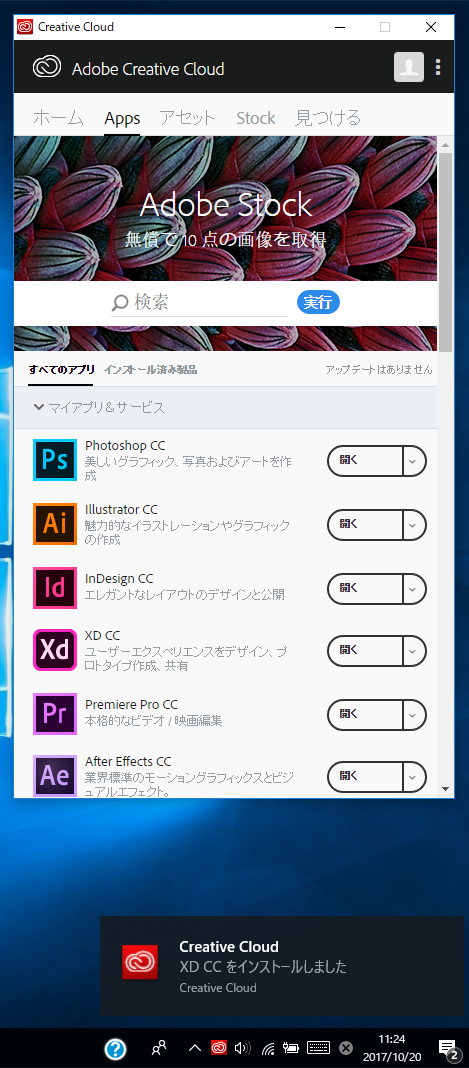This screenshot has width=469, height=1068.
Task: Click エレガントなレイアウトのデザインと公開 description text
Action: click(185, 595)
